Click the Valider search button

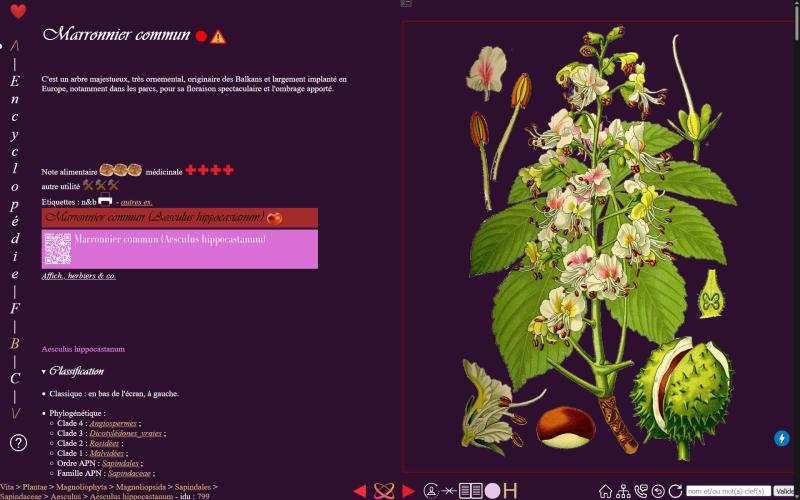tap(785, 491)
